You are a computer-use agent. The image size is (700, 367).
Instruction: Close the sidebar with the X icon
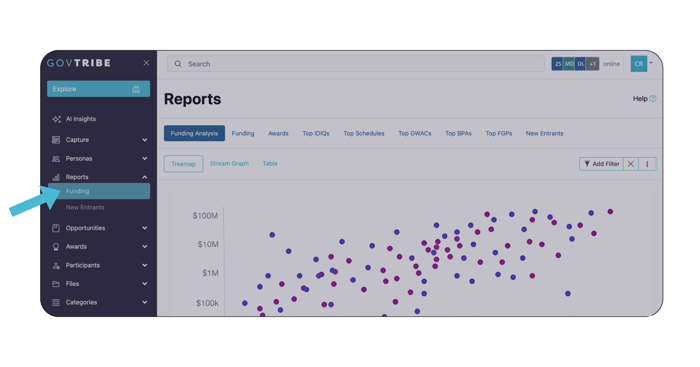pyautogui.click(x=146, y=63)
